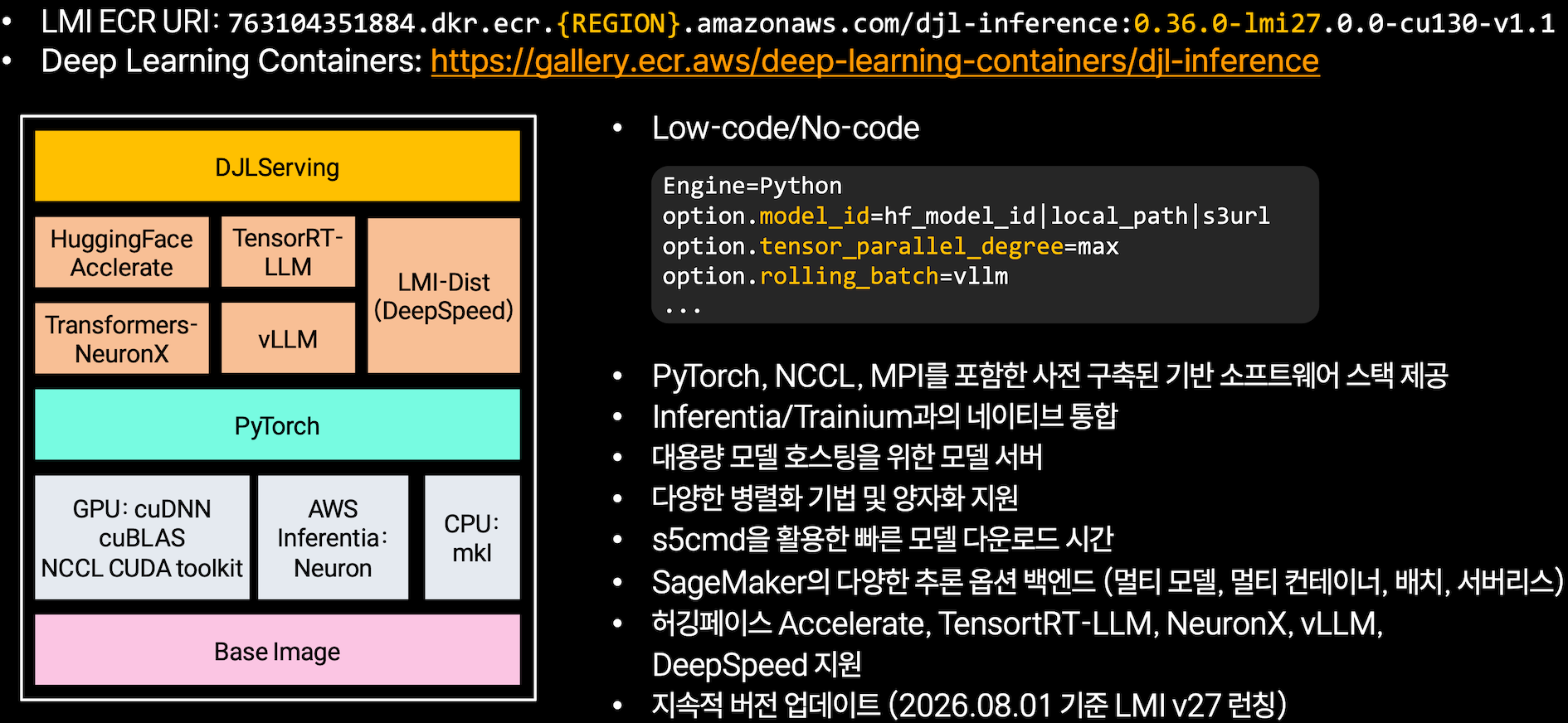Click the "Deep Learning Containers:" label
The width and height of the screenshot is (1568, 723).
231,61
